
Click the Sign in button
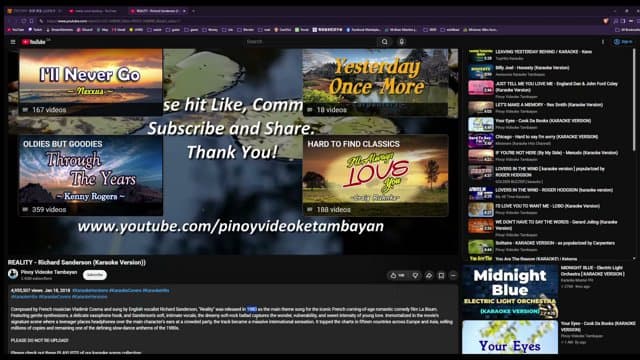click(x=623, y=42)
